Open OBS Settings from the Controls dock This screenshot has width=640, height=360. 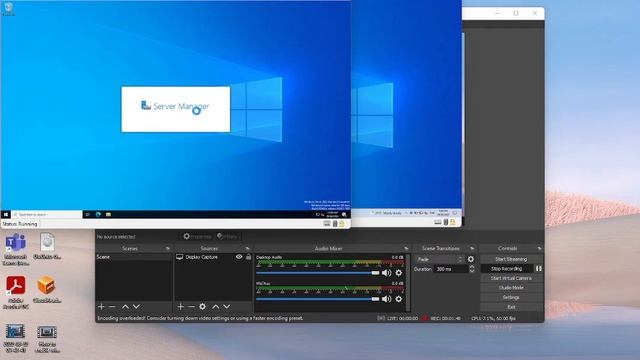(511, 297)
